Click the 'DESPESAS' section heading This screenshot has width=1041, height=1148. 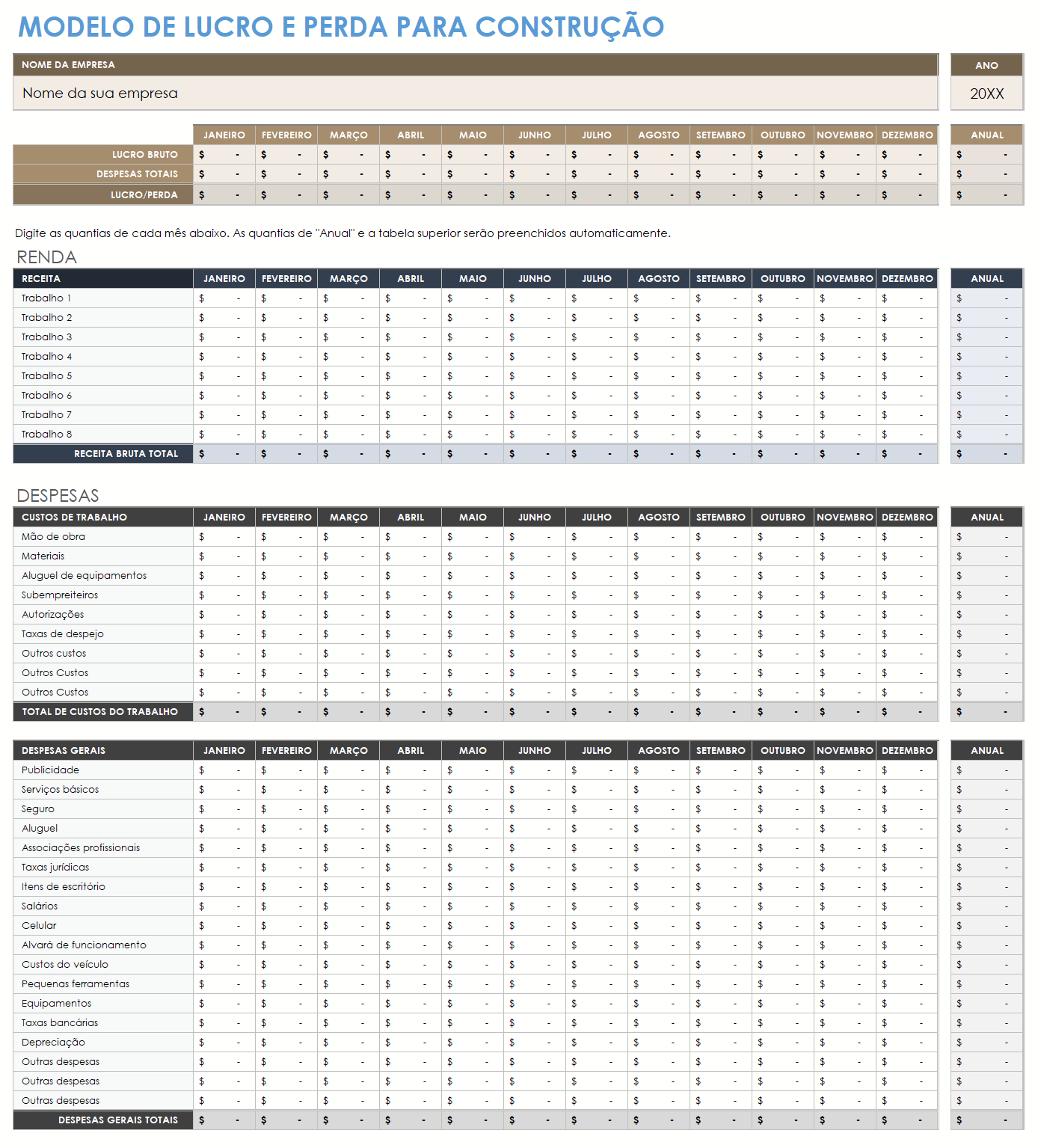point(58,496)
